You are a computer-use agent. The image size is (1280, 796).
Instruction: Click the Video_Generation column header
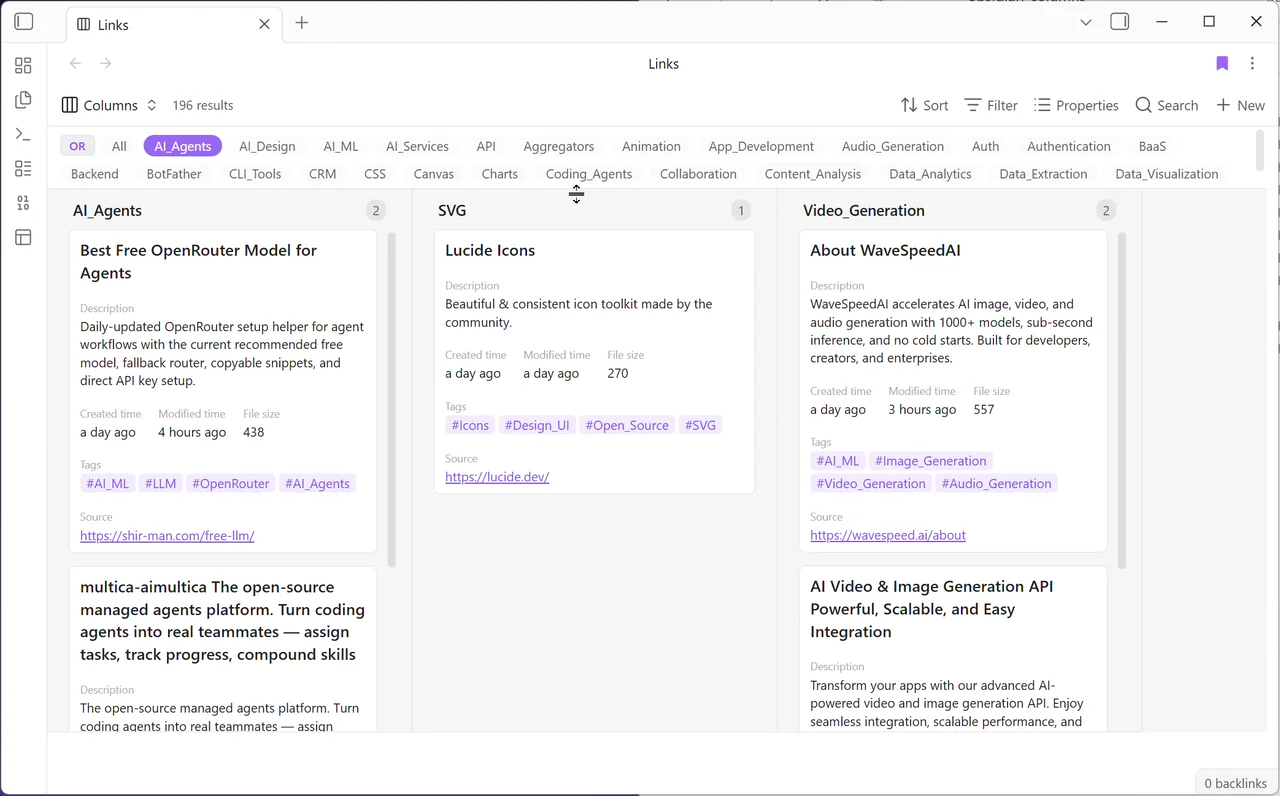pyautogui.click(x=864, y=210)
